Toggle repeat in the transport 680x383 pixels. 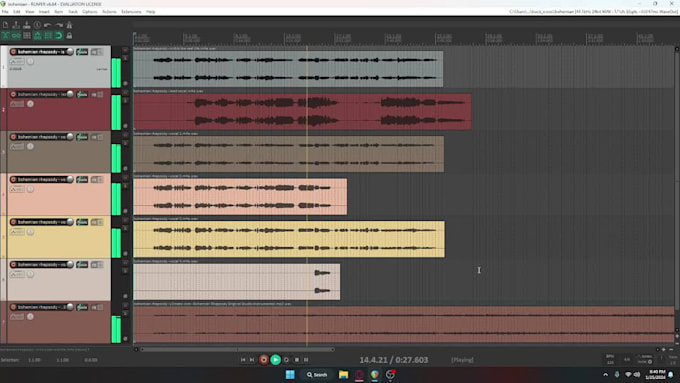[286, 360]
